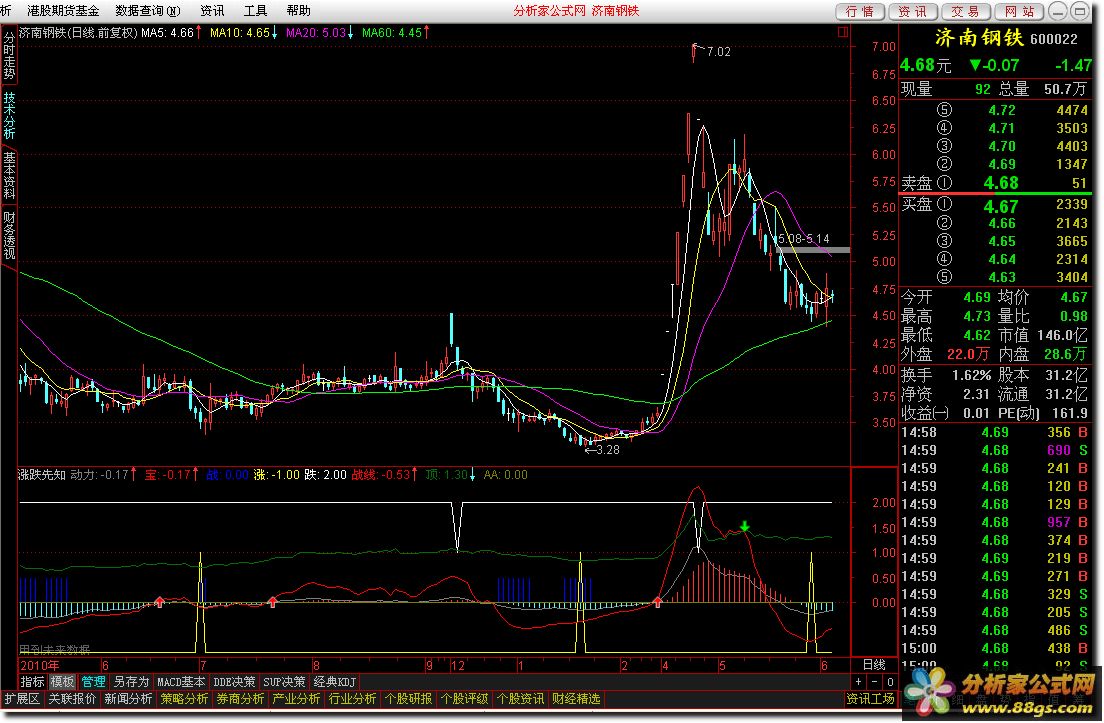Click the 换手 1.62% value
Viewport: 1104px width, 723px height.
pos(972,375)
